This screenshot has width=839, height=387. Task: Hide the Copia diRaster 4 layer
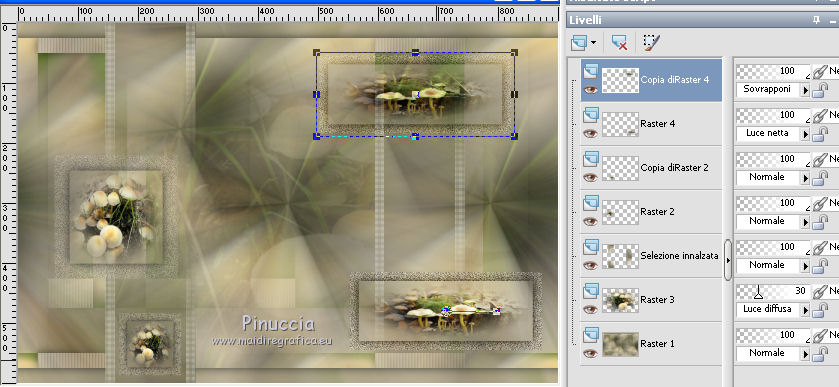(591, 90)
